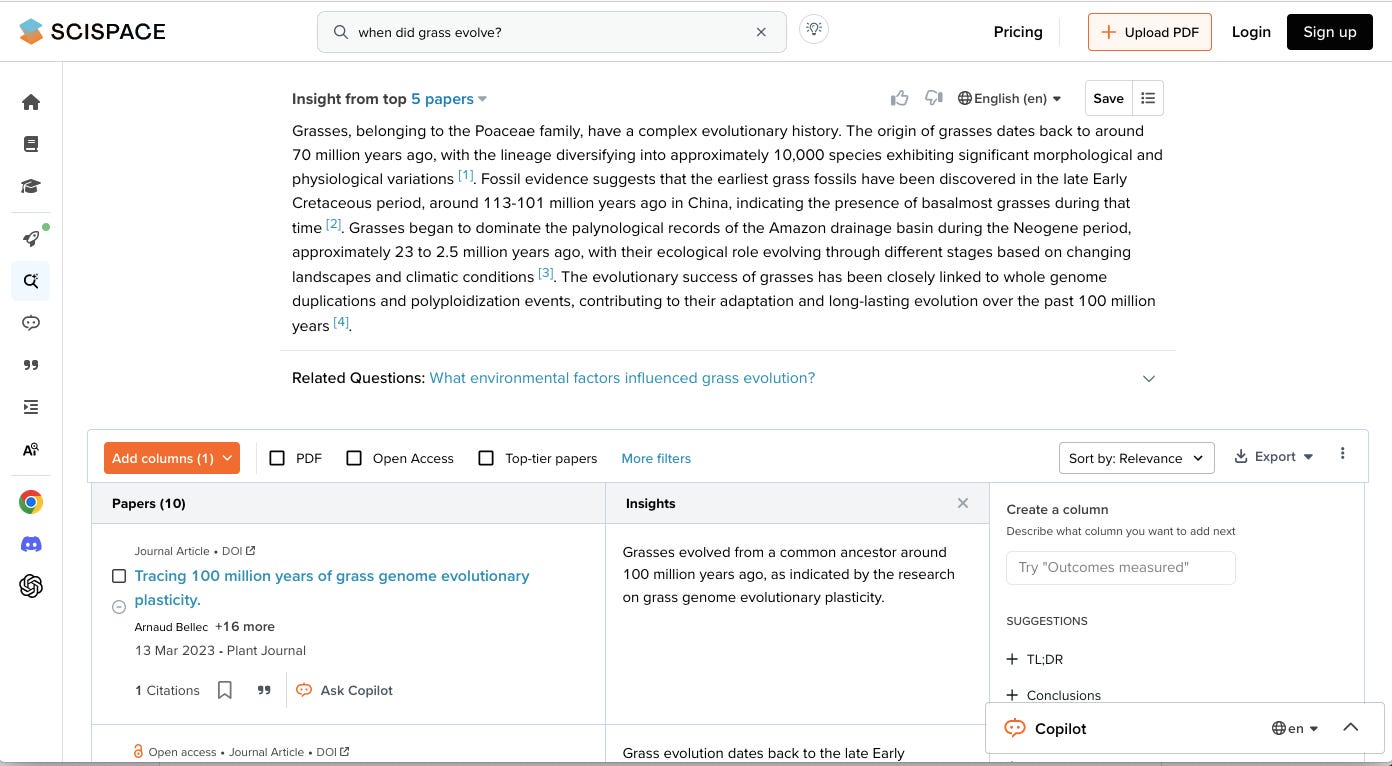Open the More filters link
Screen dimensions: 1392x766
click(x=656, y=458)
